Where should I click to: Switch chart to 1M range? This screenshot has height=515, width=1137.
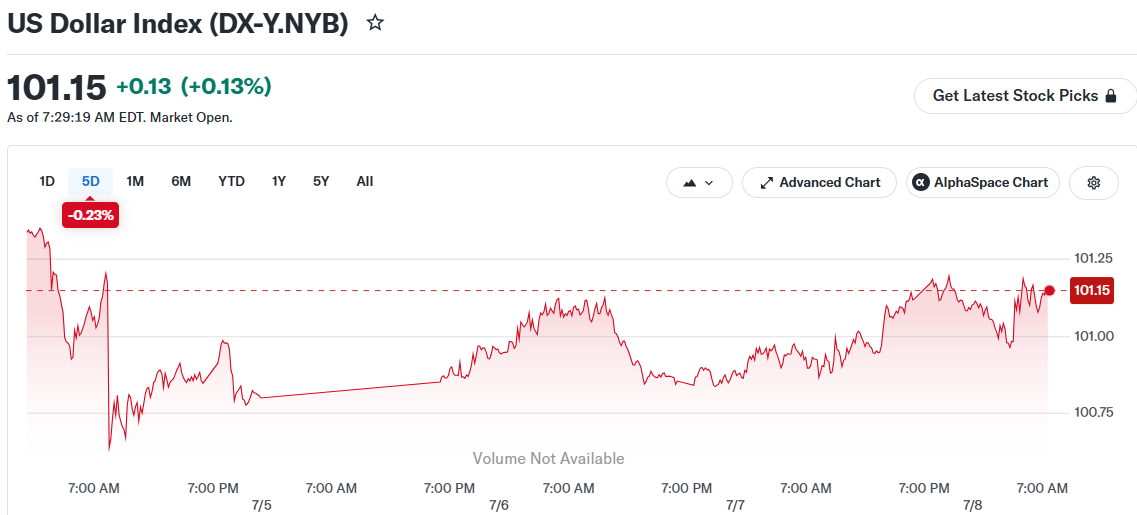point(135,181)
